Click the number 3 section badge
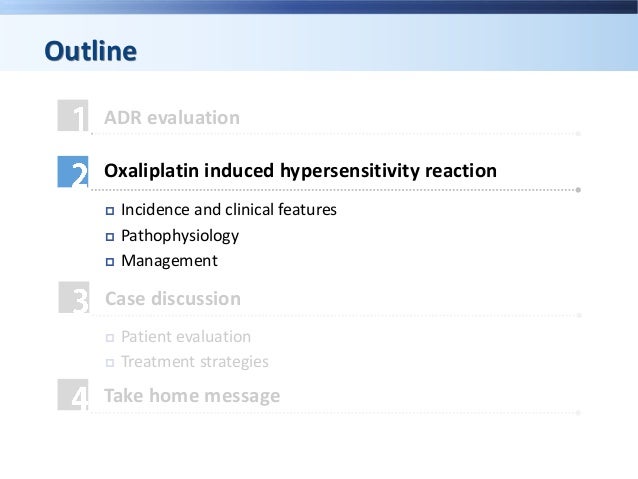This screenshot has width=638, height=479. [x=74, y=299]
